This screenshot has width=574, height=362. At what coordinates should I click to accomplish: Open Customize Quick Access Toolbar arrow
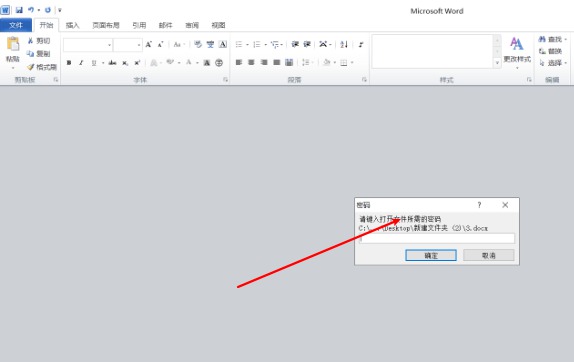[60, 10]
